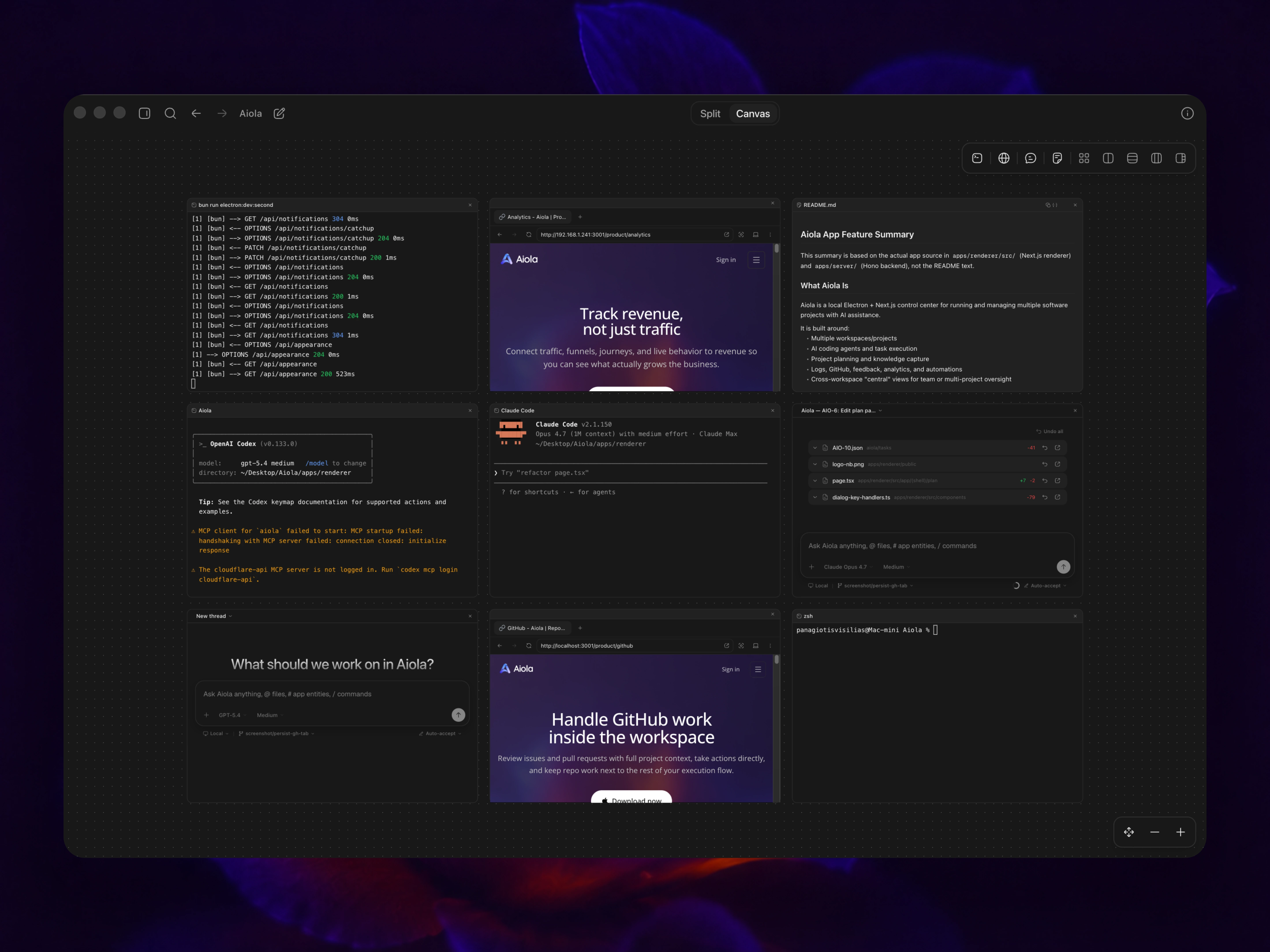The width and height of the screenshot is (1270, 952).
Task: Open logo-nb.png with its external icon
Action: coord(1058,464)
